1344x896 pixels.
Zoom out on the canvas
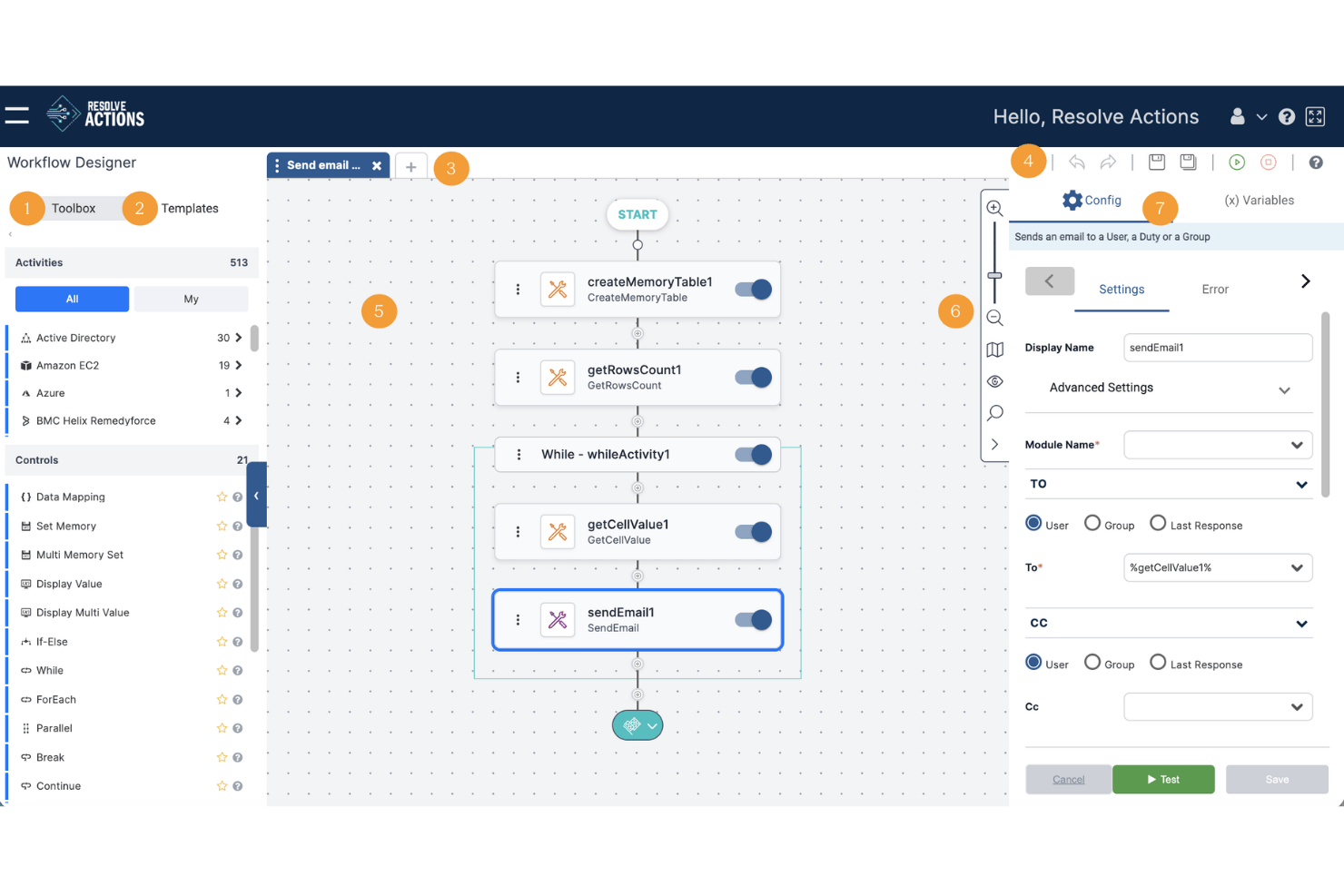pos(994,318)
